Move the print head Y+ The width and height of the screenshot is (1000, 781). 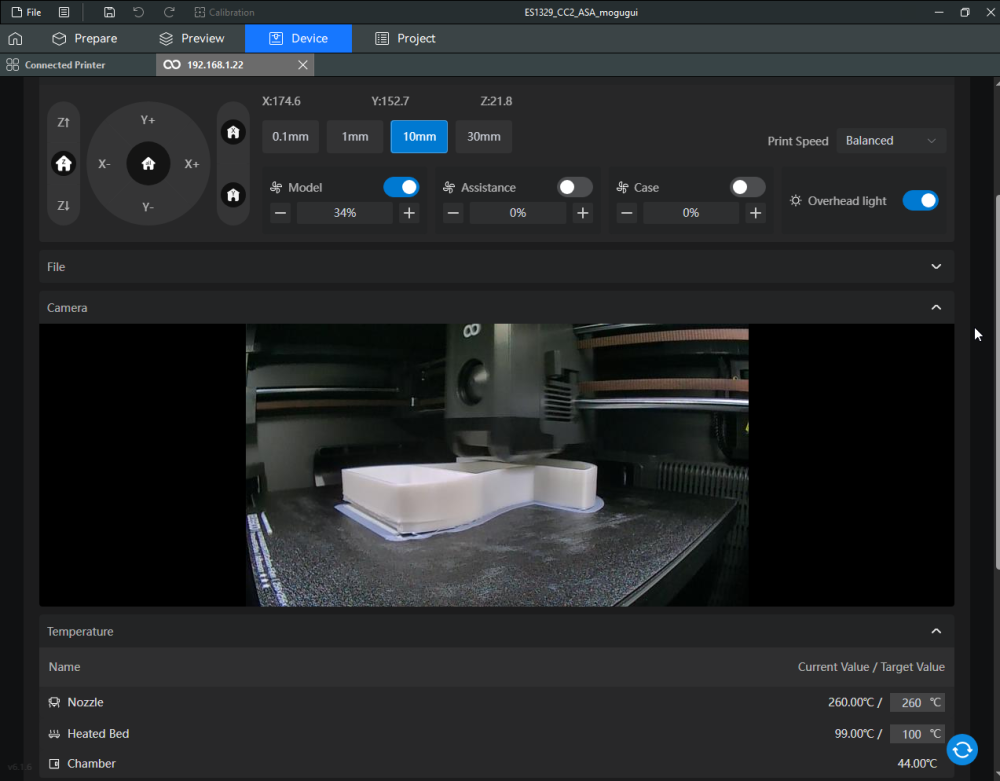(148, 120)
